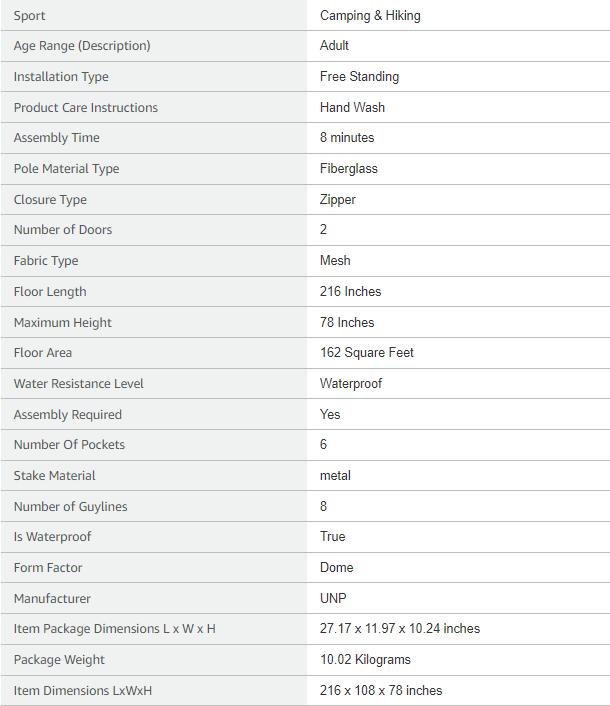Image resolution: width=610 pixels, height=706 pixels.
Task: Click the '10.02 Kilograms' package weight value
Action: point(365,659)
